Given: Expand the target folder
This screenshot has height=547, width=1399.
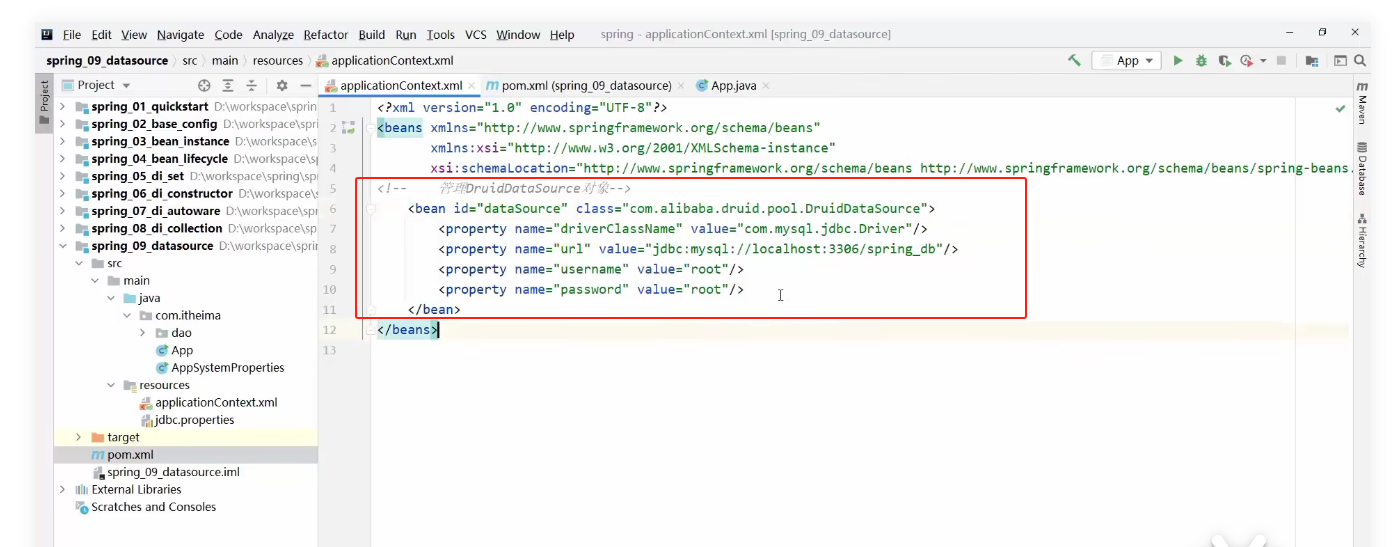Looking at the screenshot, I should point(79,437).
